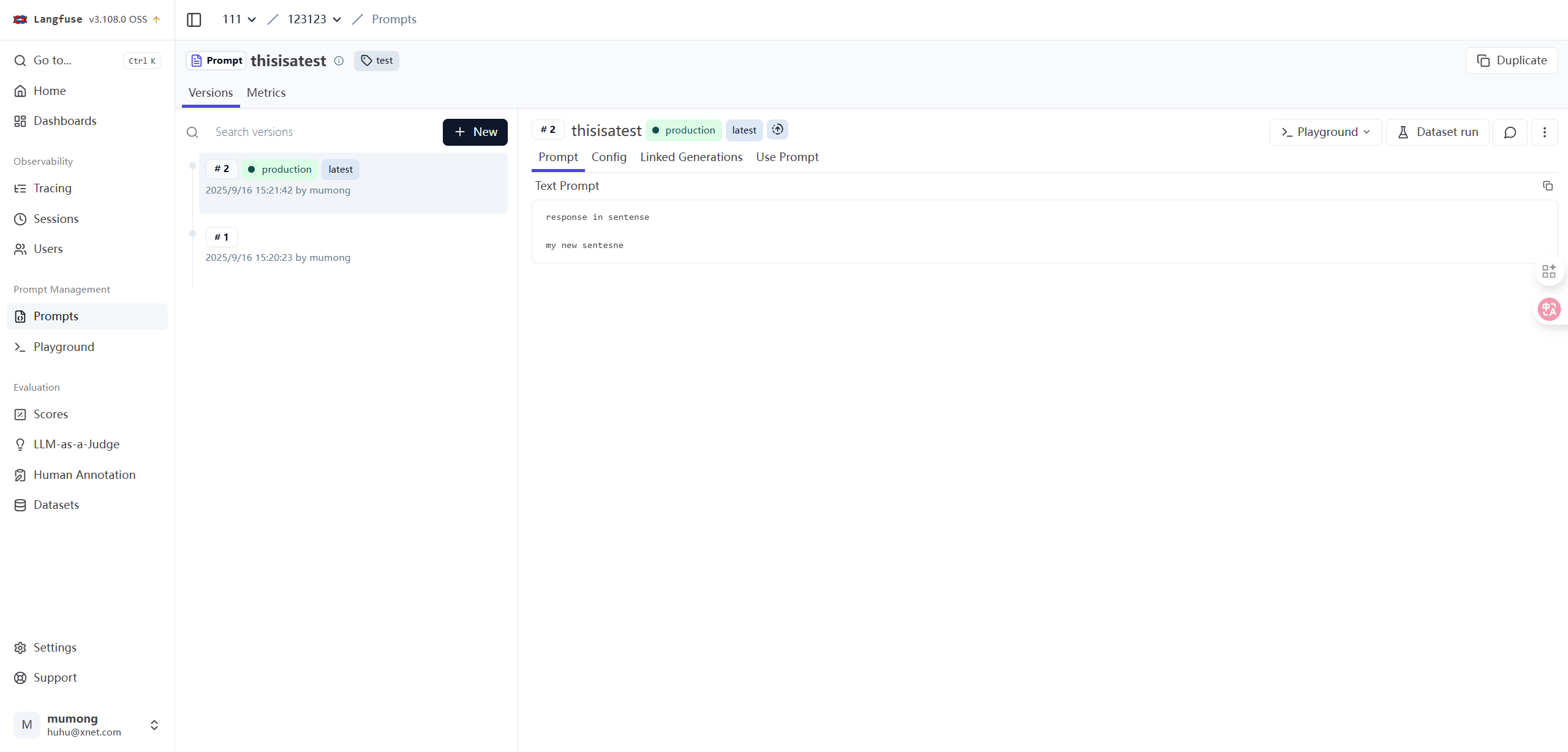
Task: Click the info icon next to thisisatest
Action: (x=339, y=61)
